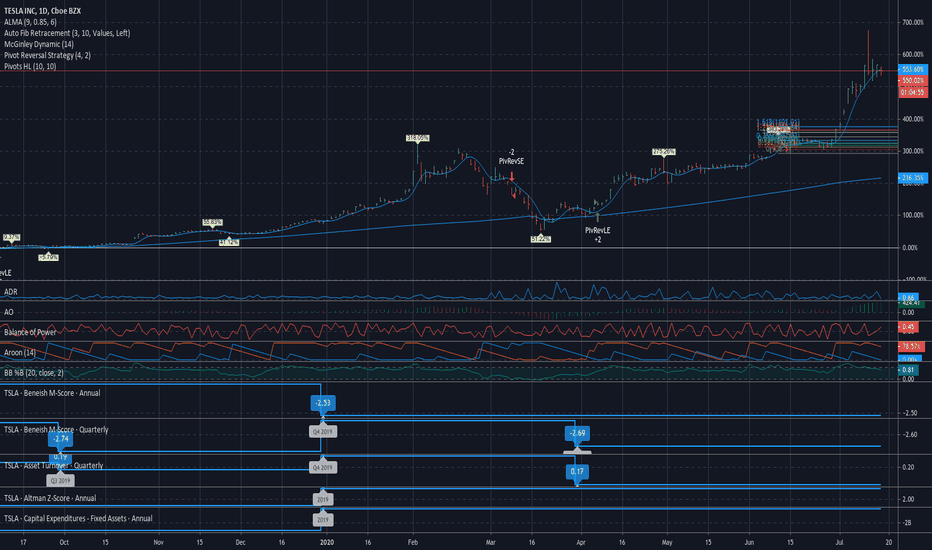
Task: Click the 2019 tag in Altman Z-Score pane
Action: tap(323, 499)
